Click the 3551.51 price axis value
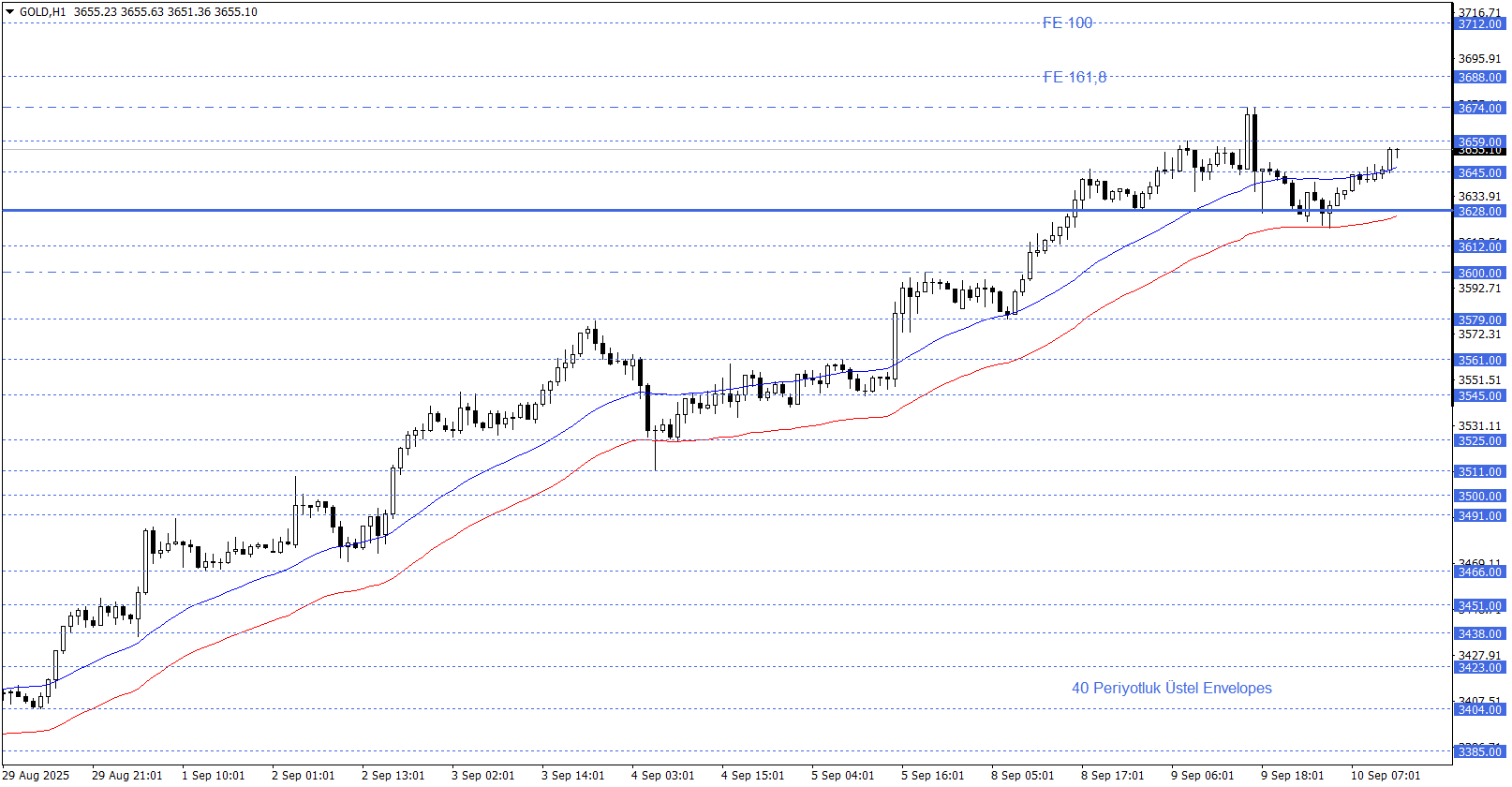This screenshot has width=1512, height=787. point(1479,380)
